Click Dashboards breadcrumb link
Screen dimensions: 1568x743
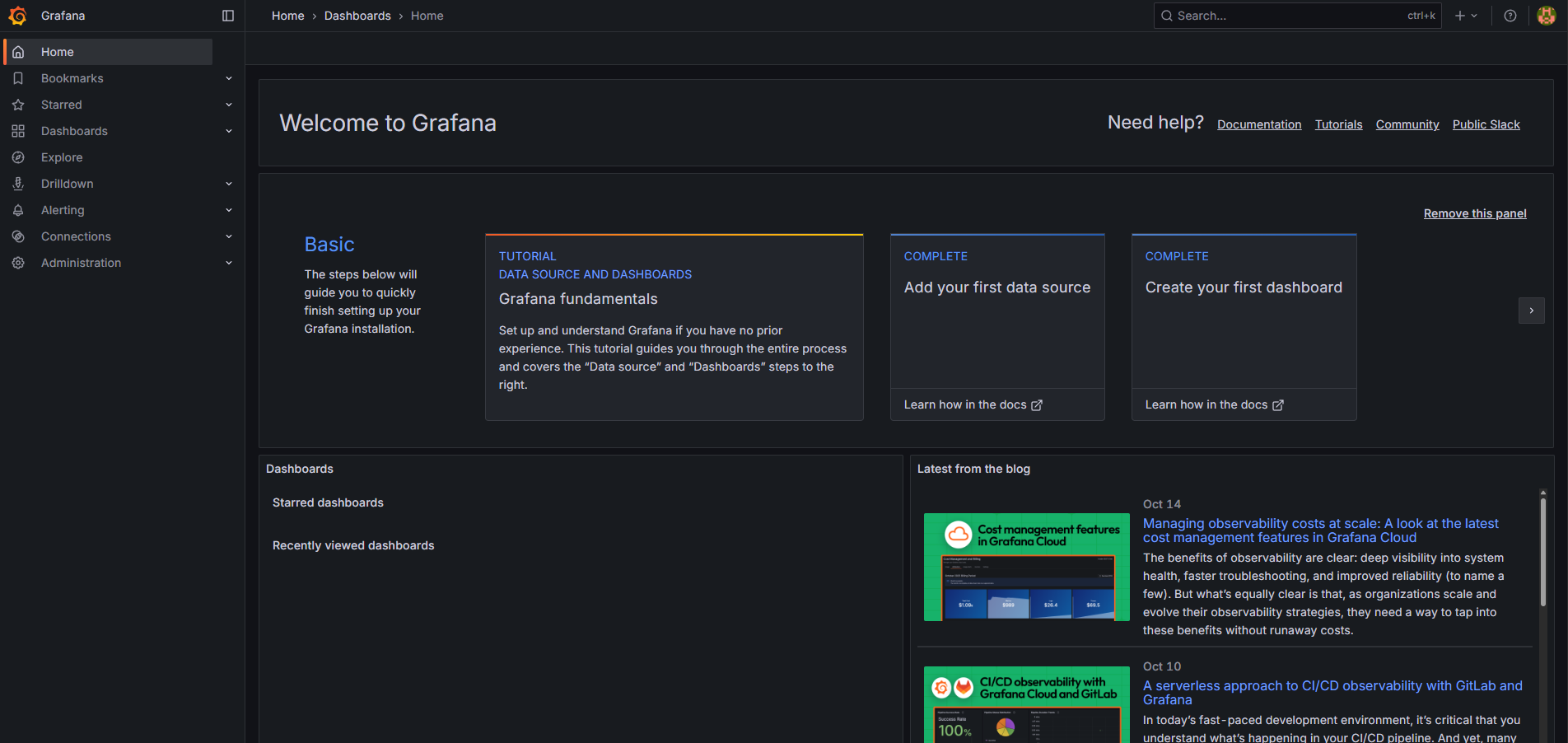(x=357, y=16)
